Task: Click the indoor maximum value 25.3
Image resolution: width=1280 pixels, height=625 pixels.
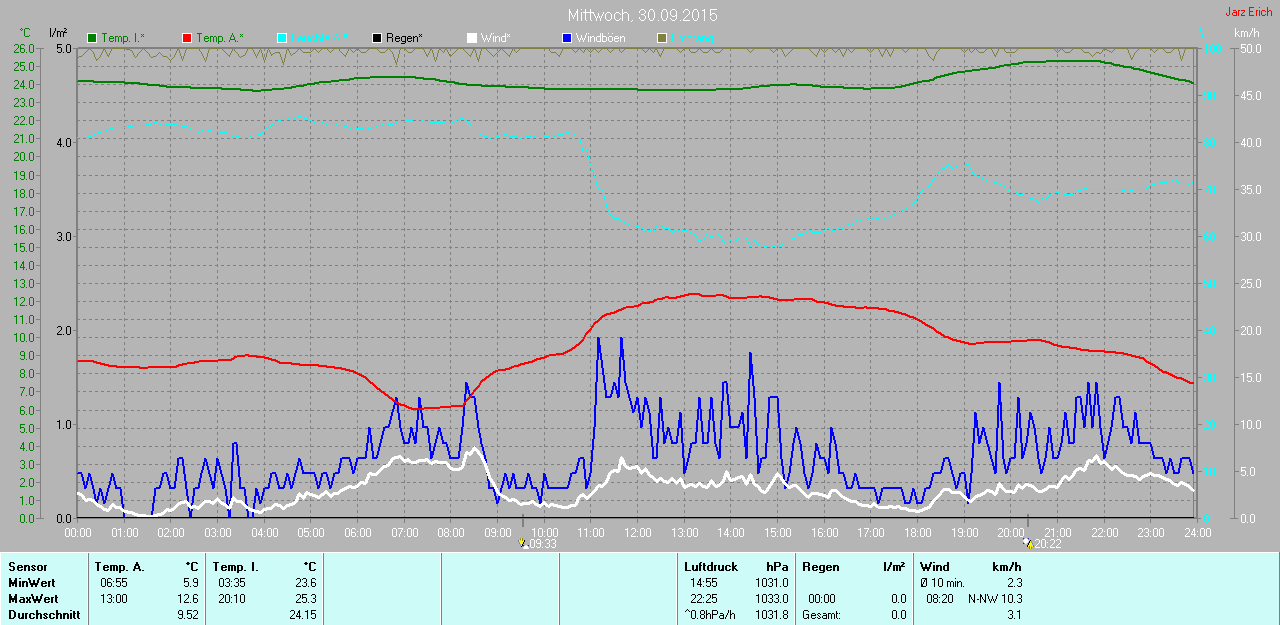Action: pyautogui.click(x=304, y=599)
